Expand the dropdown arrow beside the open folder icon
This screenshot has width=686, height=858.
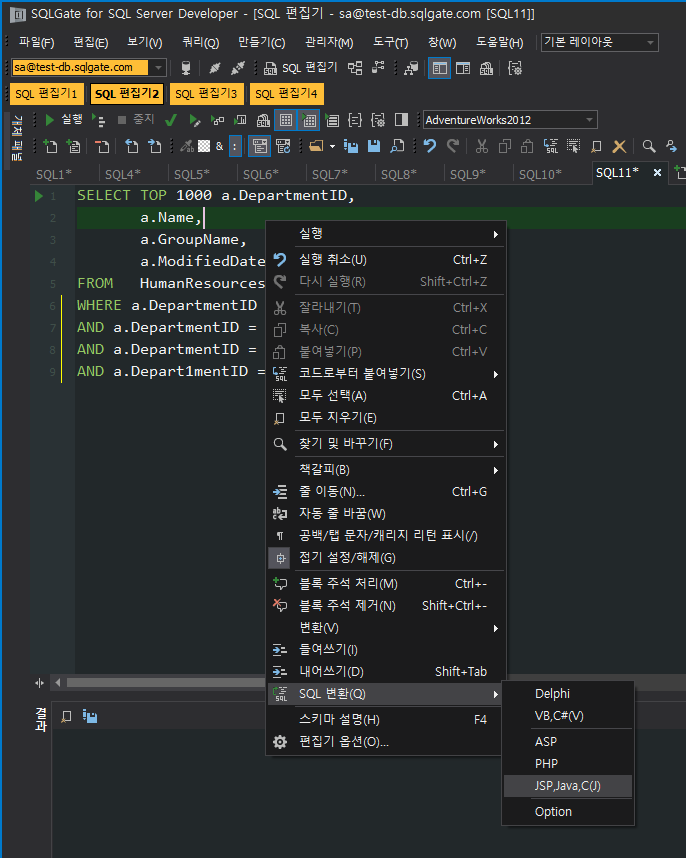pyautogui.click(x=332, y=146)
